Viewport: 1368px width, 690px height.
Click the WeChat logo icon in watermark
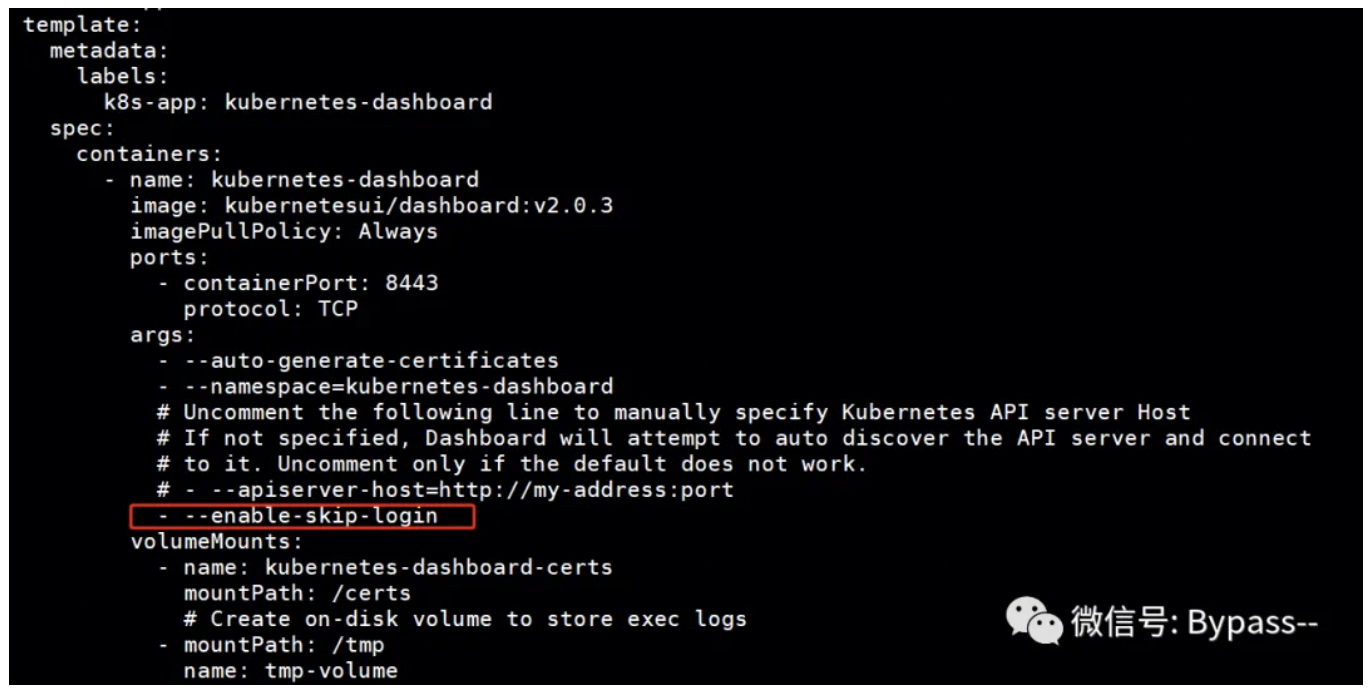(1035, 622)
